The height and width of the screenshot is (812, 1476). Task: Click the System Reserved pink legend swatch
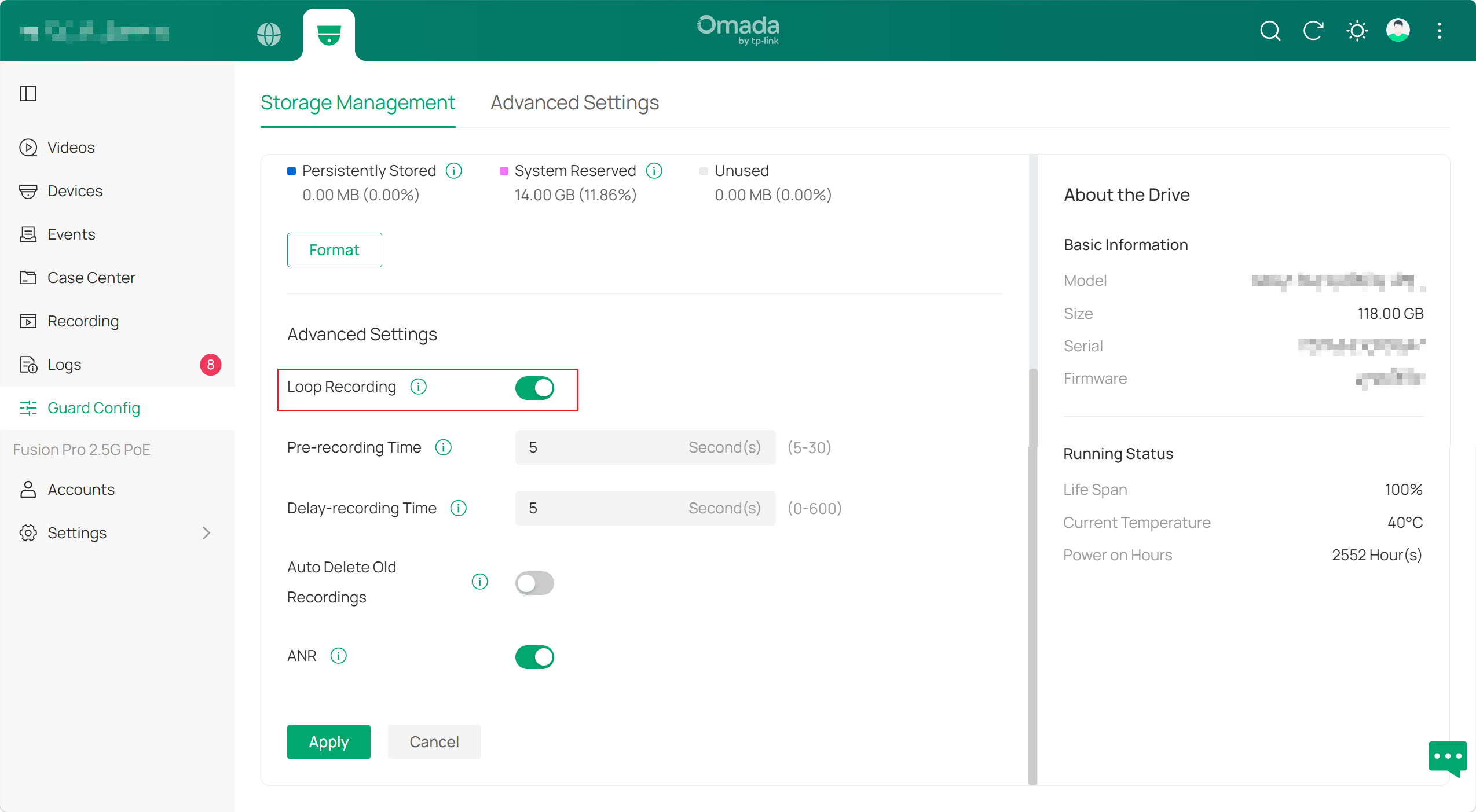pyautogui.click(x=504, y=171)
